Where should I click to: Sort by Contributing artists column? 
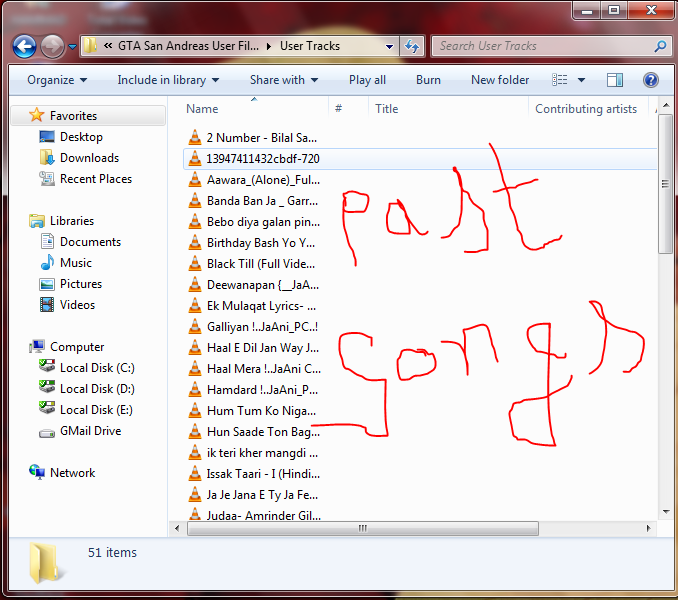tap(588, 109)
